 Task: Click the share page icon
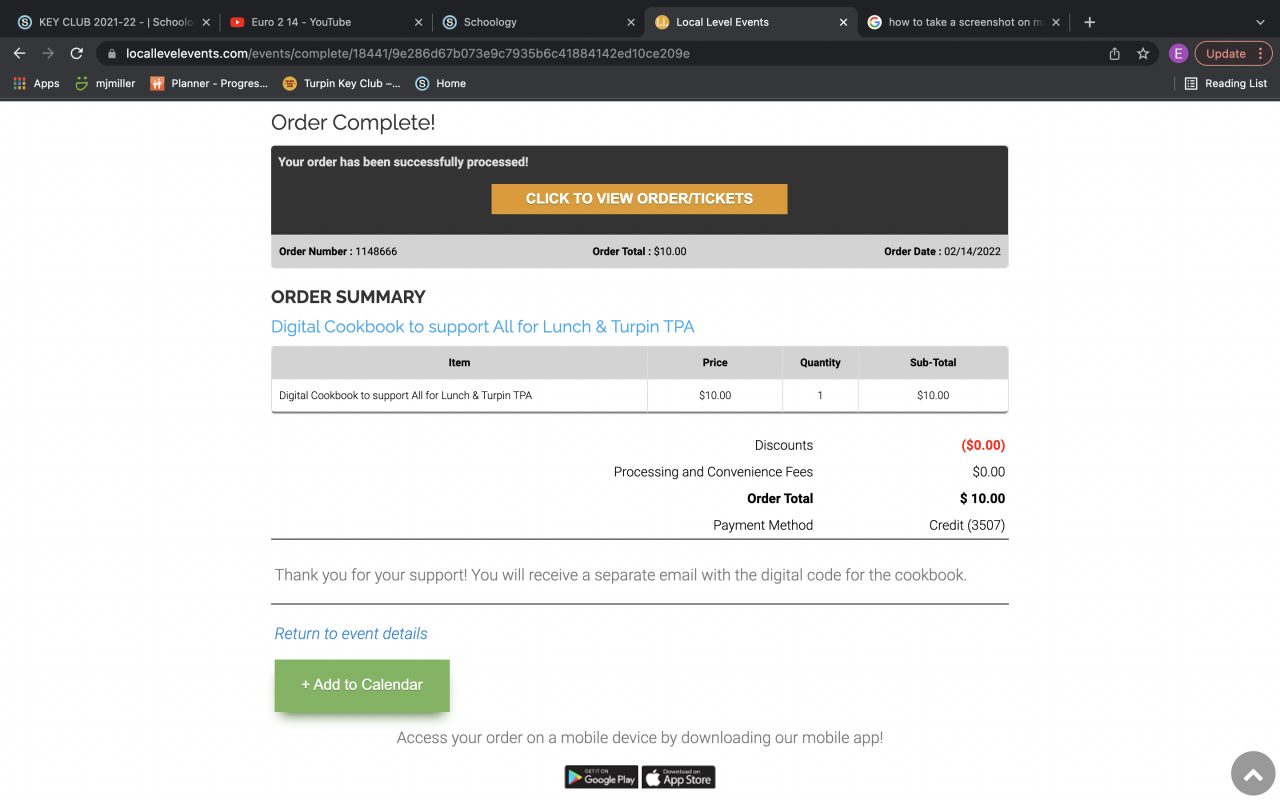click(1115, 54)
